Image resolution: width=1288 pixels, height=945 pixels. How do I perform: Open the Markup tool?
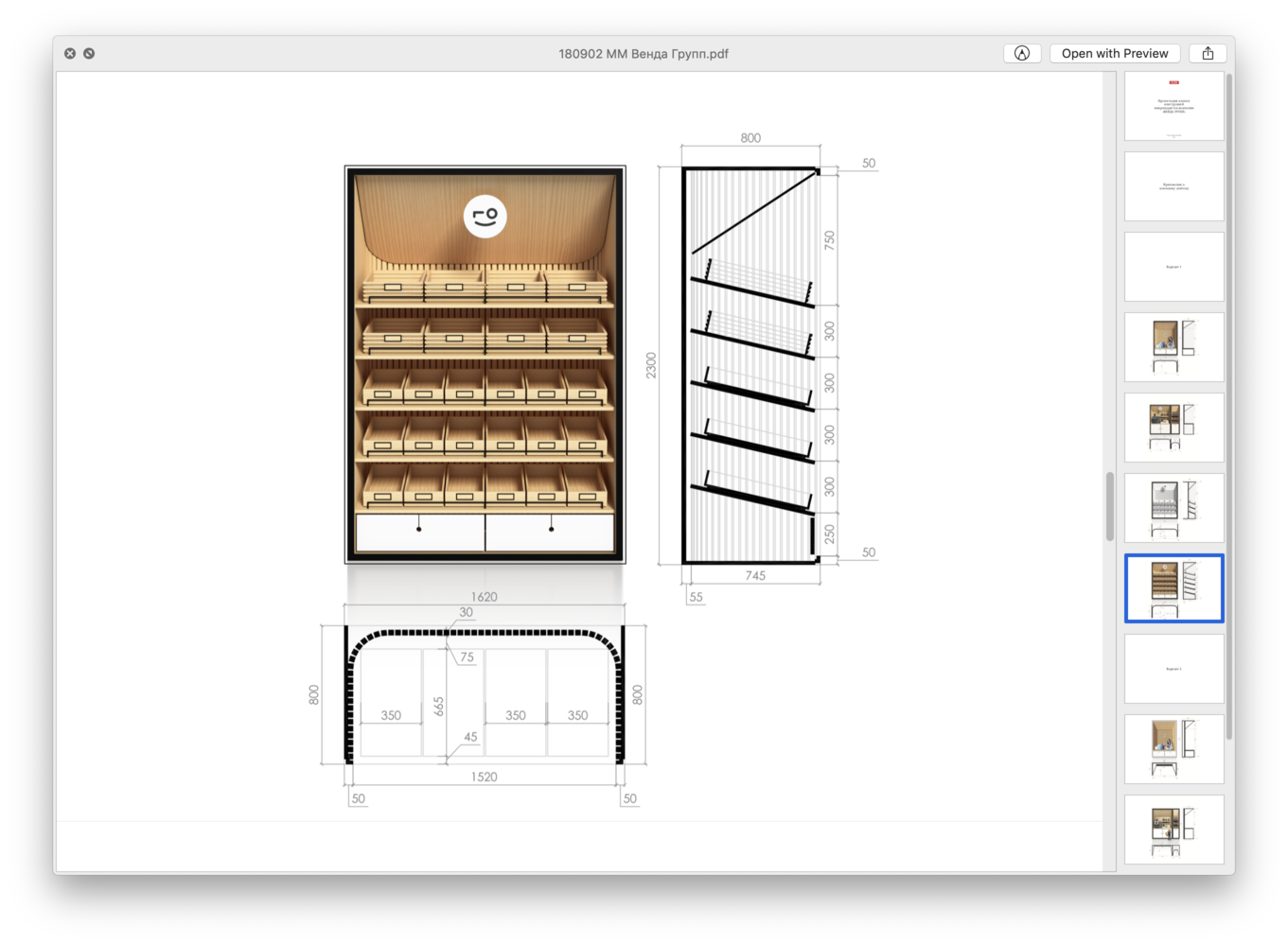point(1021,54)
